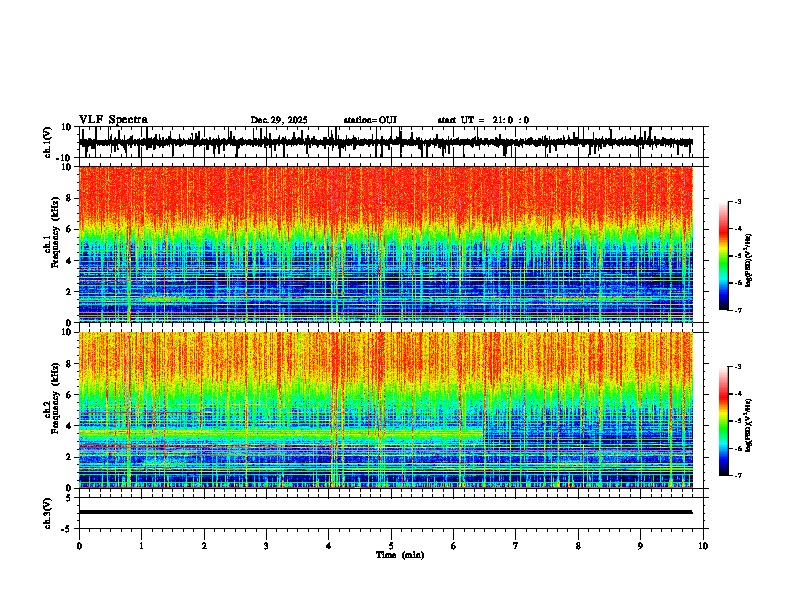
Task: Click the "1" tick on the time axis
Action: 141,546
